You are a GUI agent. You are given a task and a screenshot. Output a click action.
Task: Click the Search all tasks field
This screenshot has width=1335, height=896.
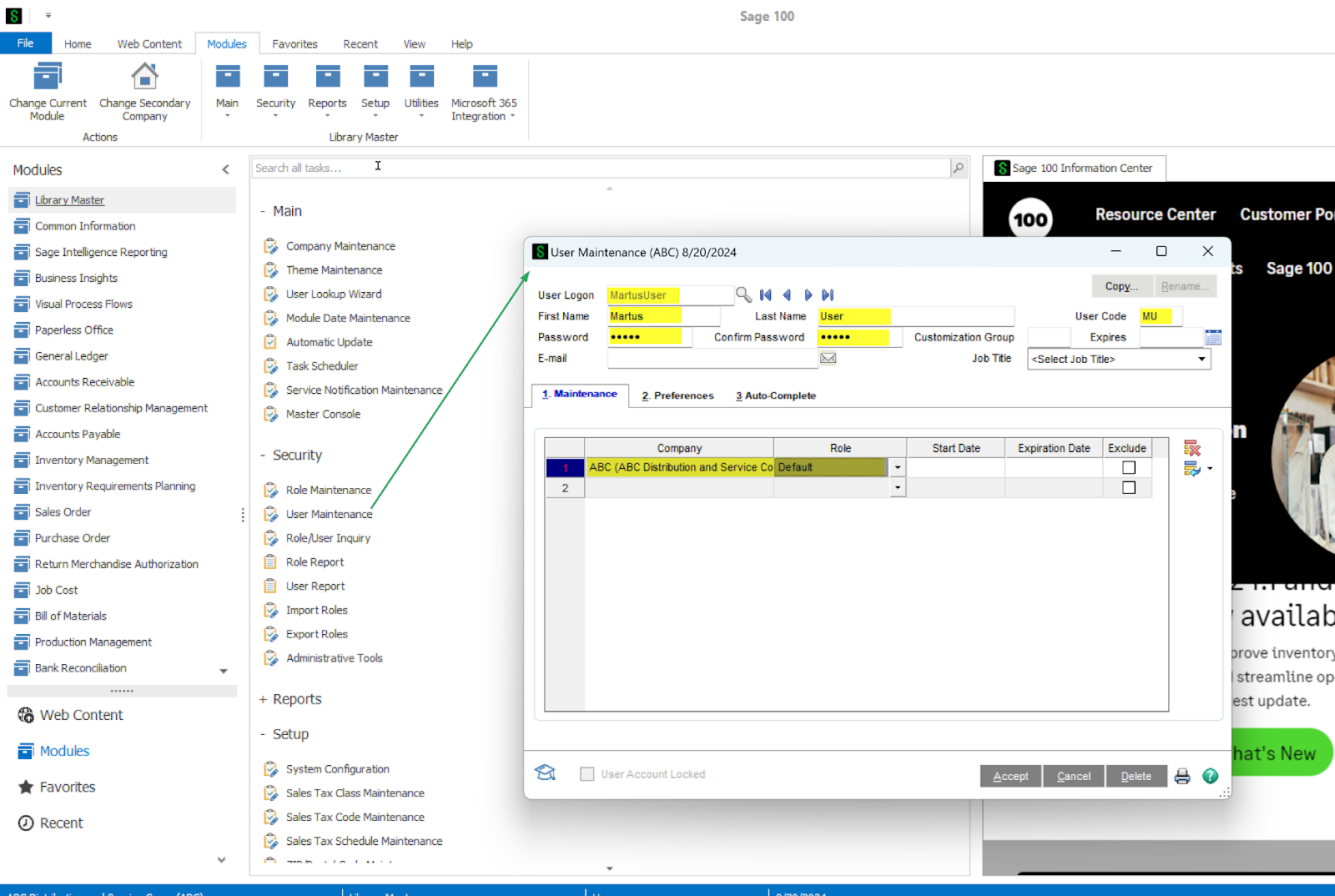pos(601,168)
